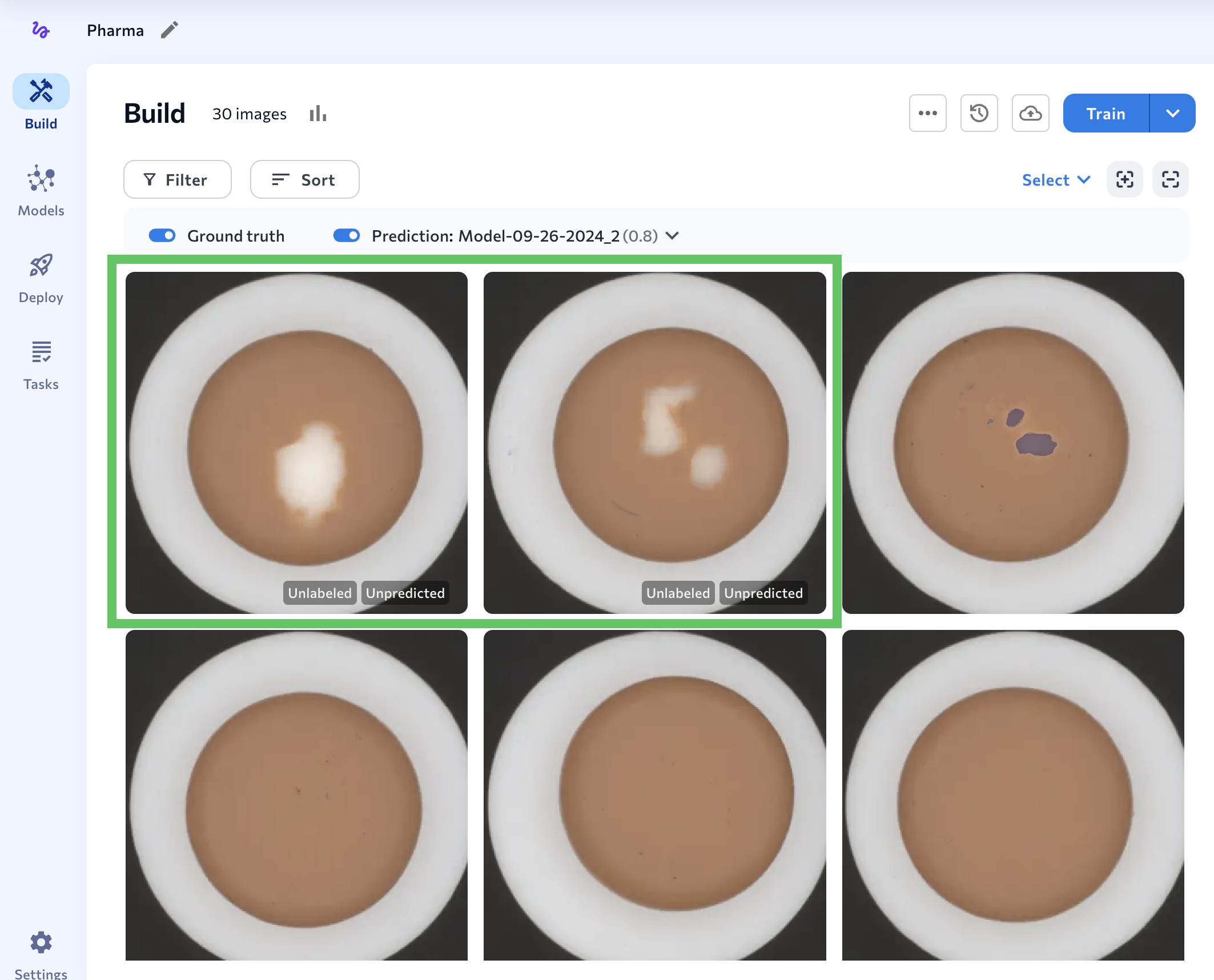This screenshot has width=1214, height=980.
Task: Click the cloud upload icon
Action: (1030, 113)
